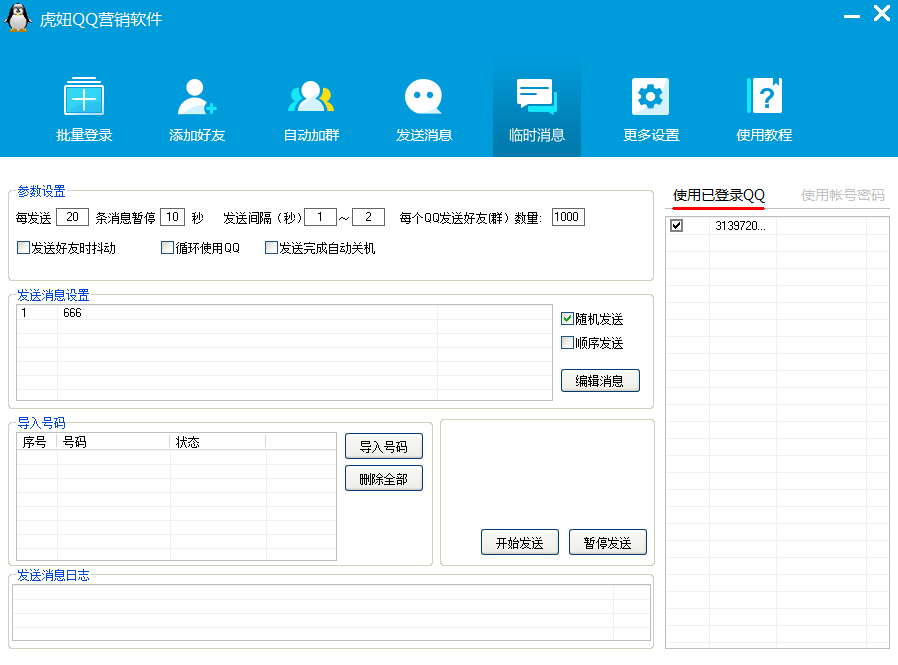
Task: Click the 暂停发送 button
Action: click(x=607, y=542)
